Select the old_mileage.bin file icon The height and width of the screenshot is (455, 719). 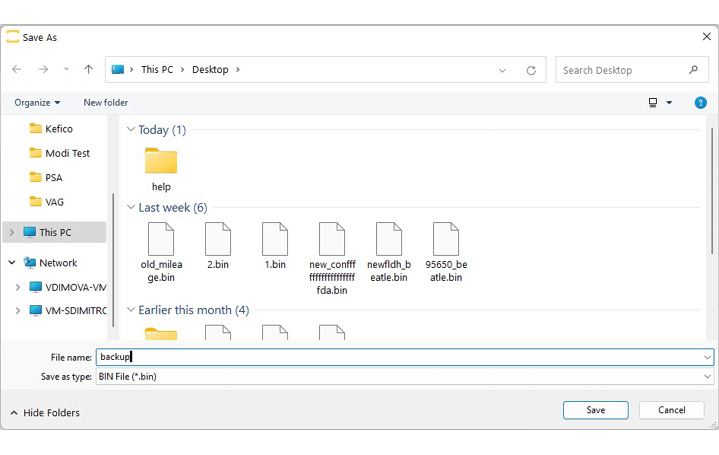coord(161,241)
